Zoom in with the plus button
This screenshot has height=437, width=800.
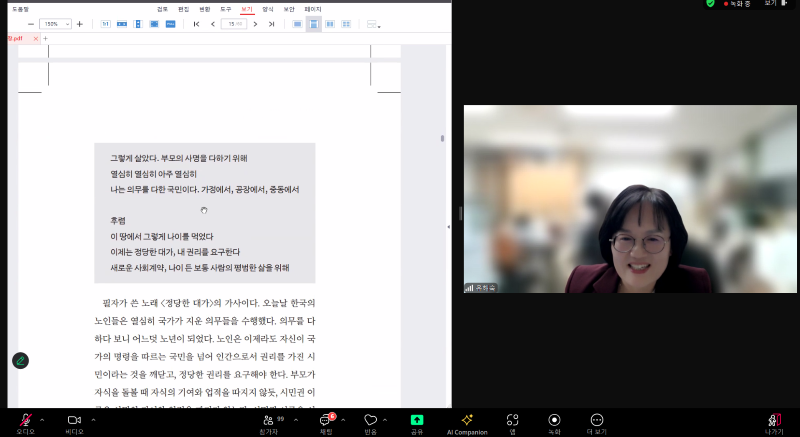point(80,24)
